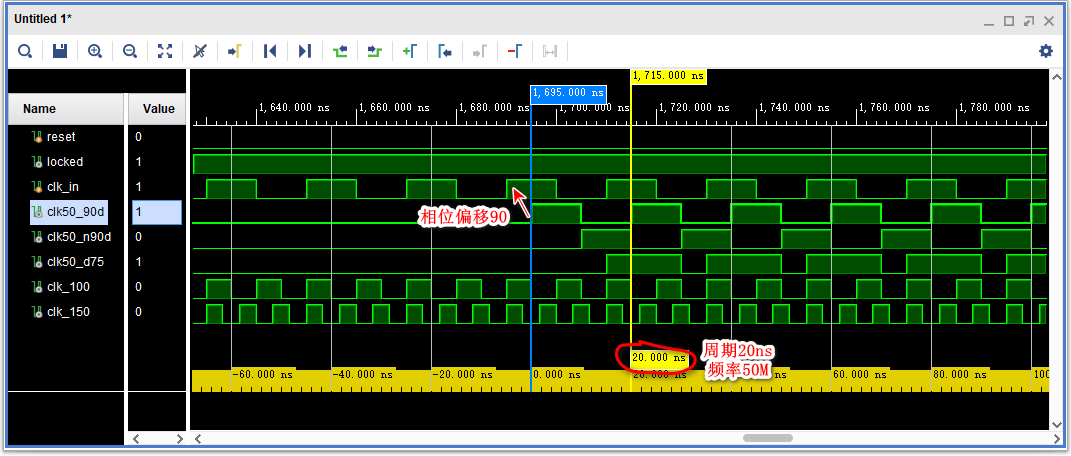Delete the selected marker

515,51
